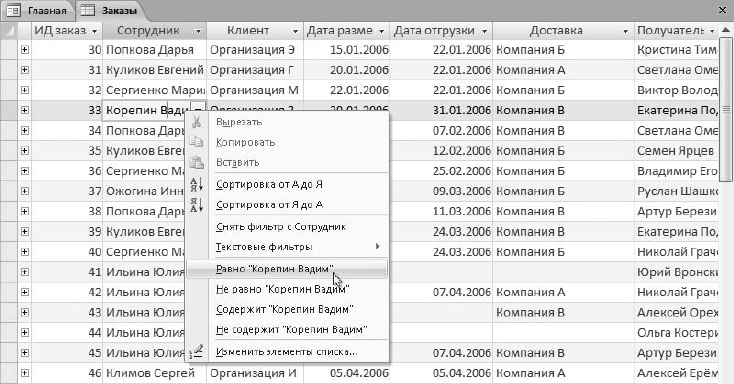The width and height of the screenshot is (734, 384).
Task: Expand subdatasheet for order 39
Action: pos(25,231)
